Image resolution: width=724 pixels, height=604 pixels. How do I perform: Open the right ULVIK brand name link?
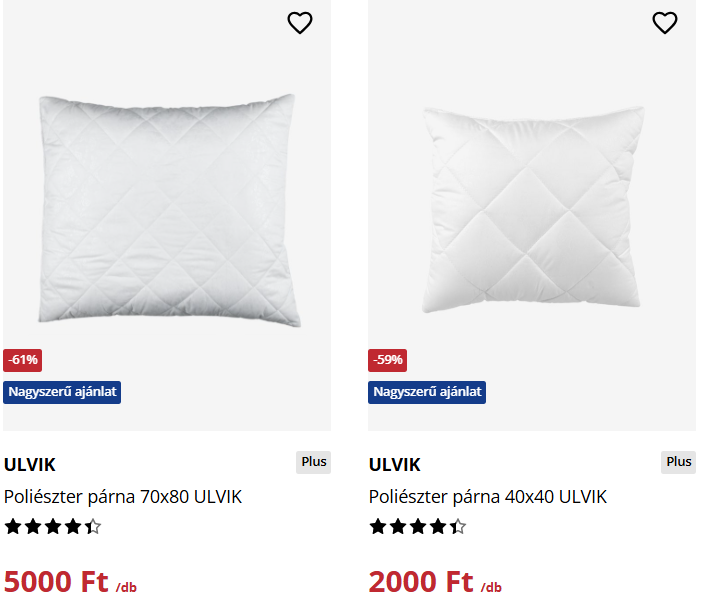[x=395, y=465]
